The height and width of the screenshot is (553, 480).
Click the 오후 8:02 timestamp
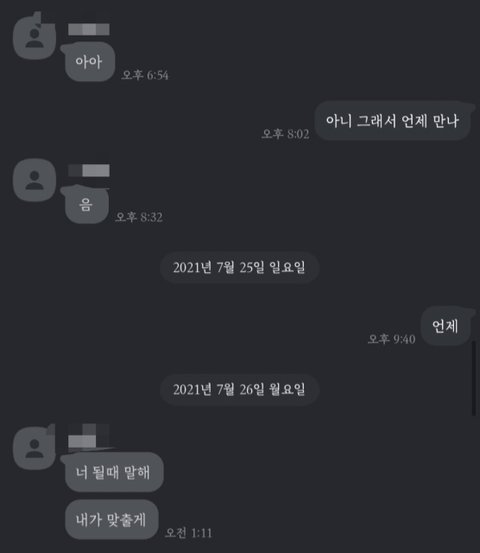pos(286,134)
